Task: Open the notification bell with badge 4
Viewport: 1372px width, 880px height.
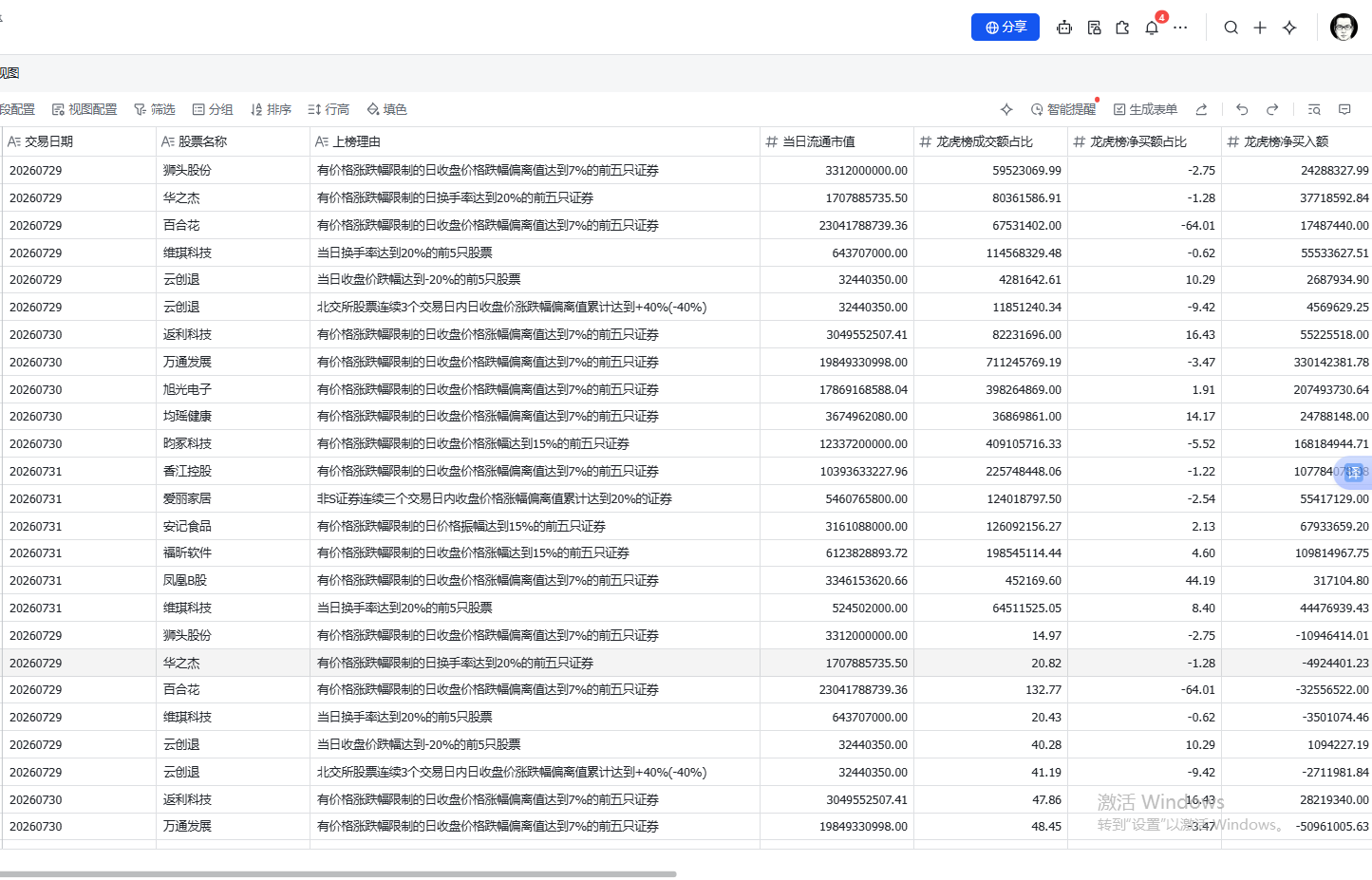Action: click(1152, 28)
